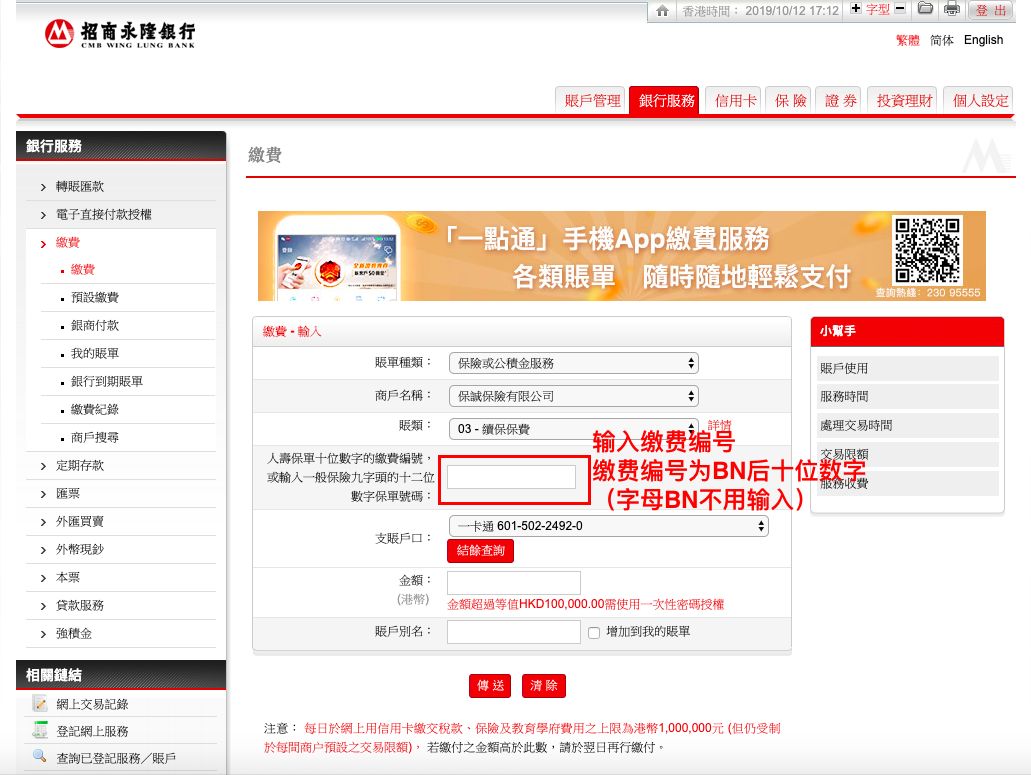Image resolution: width=1031 pixels, height=775 pixels.
Task: Switch to the 信用卡 tab
Action: point(735,100)
